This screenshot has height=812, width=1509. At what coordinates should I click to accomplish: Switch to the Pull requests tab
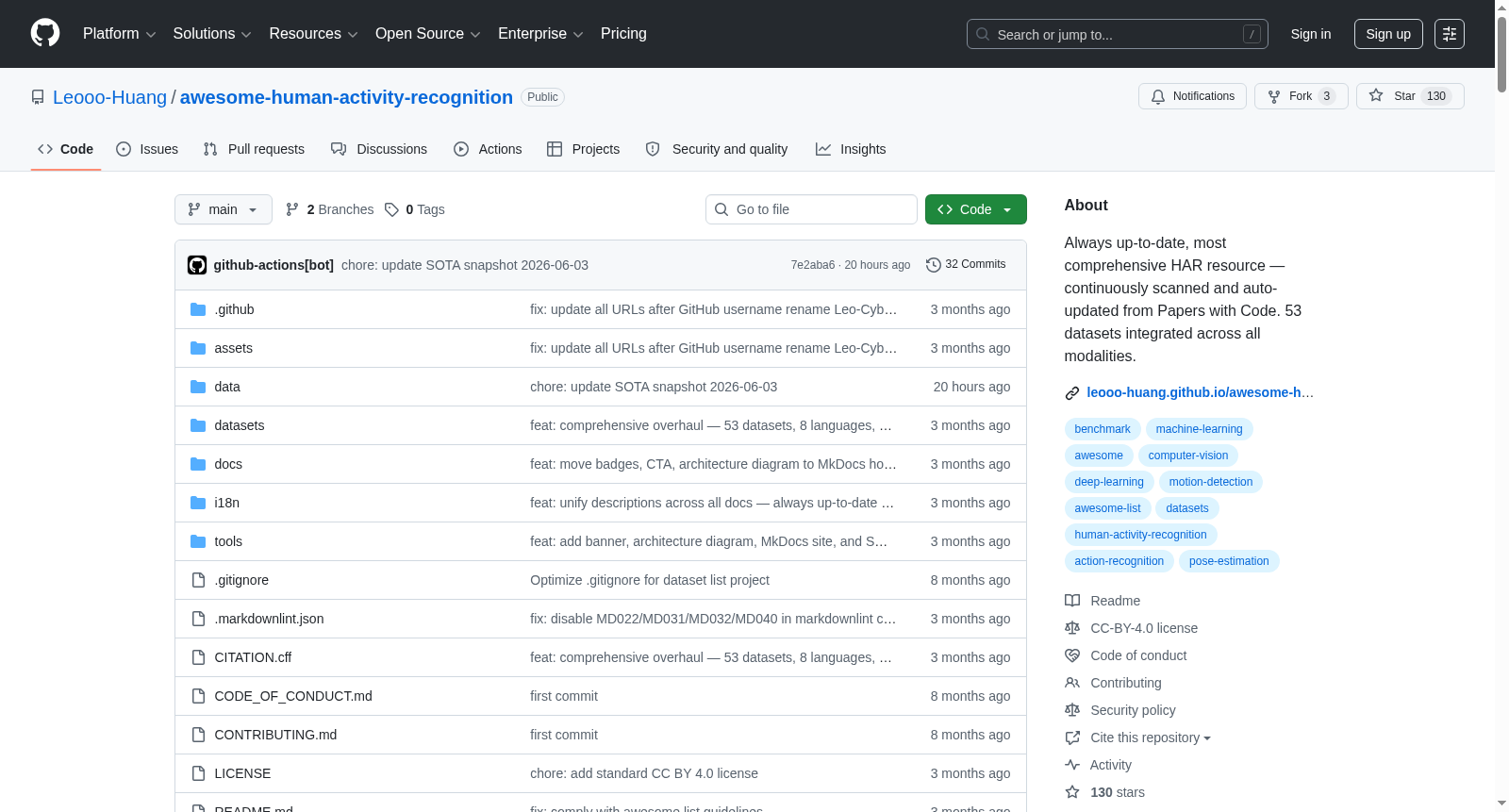click(x=254, y=149)
